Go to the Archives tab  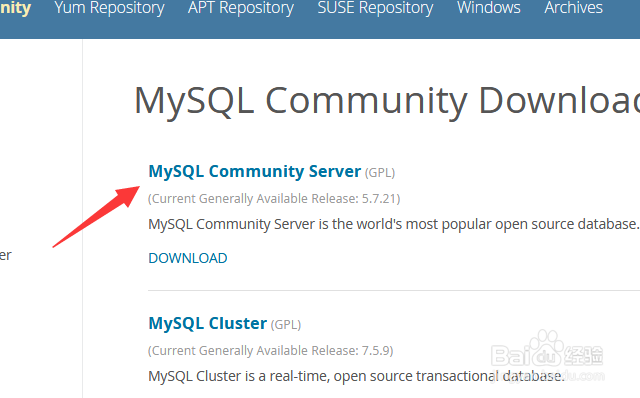pos(573,8)
